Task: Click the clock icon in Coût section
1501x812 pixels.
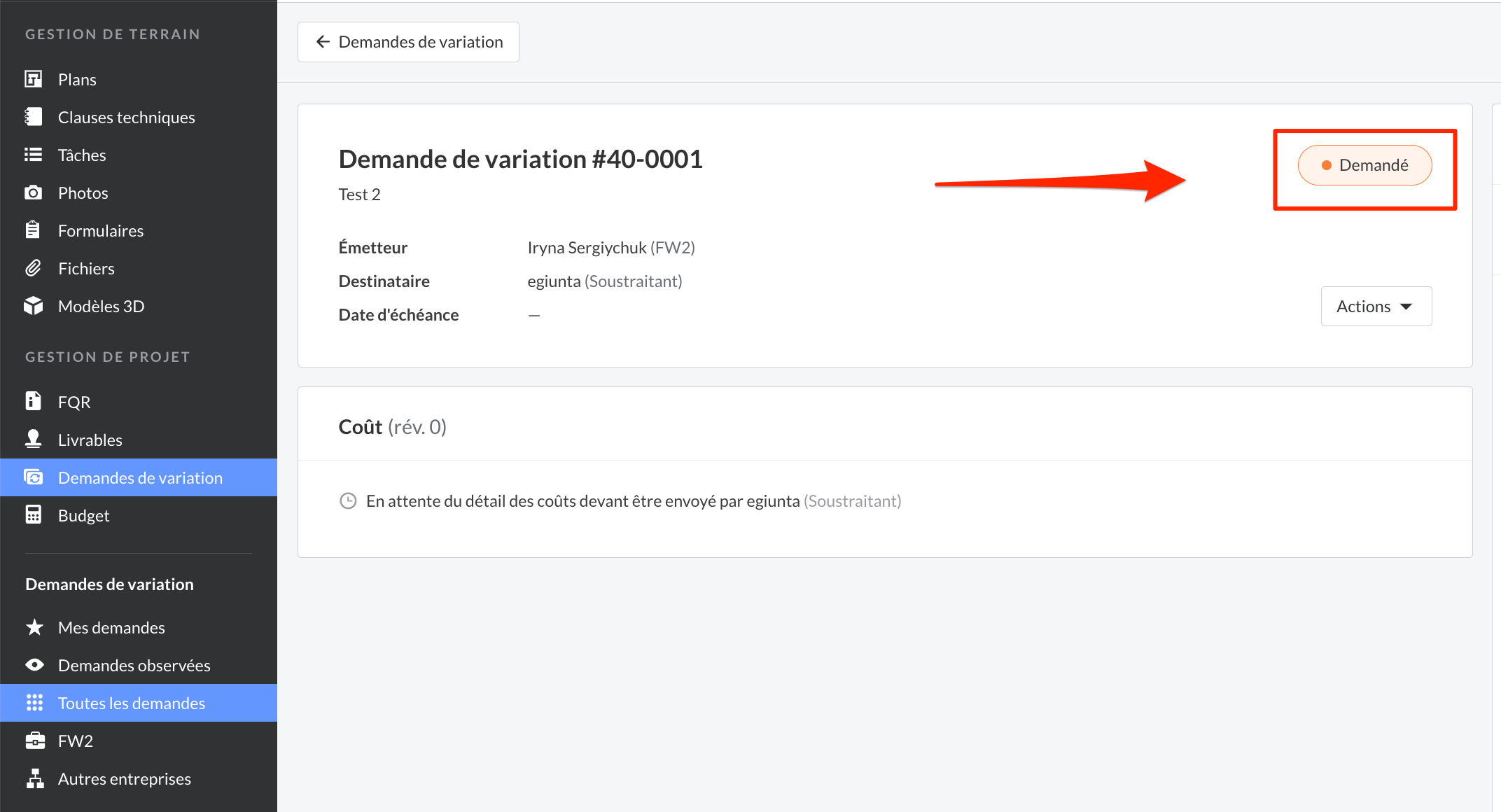Action: point(348,501)
